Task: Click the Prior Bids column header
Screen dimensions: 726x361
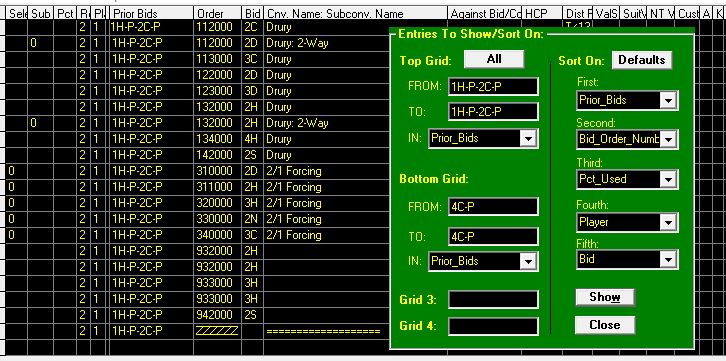Action: [x=152, y=14]
